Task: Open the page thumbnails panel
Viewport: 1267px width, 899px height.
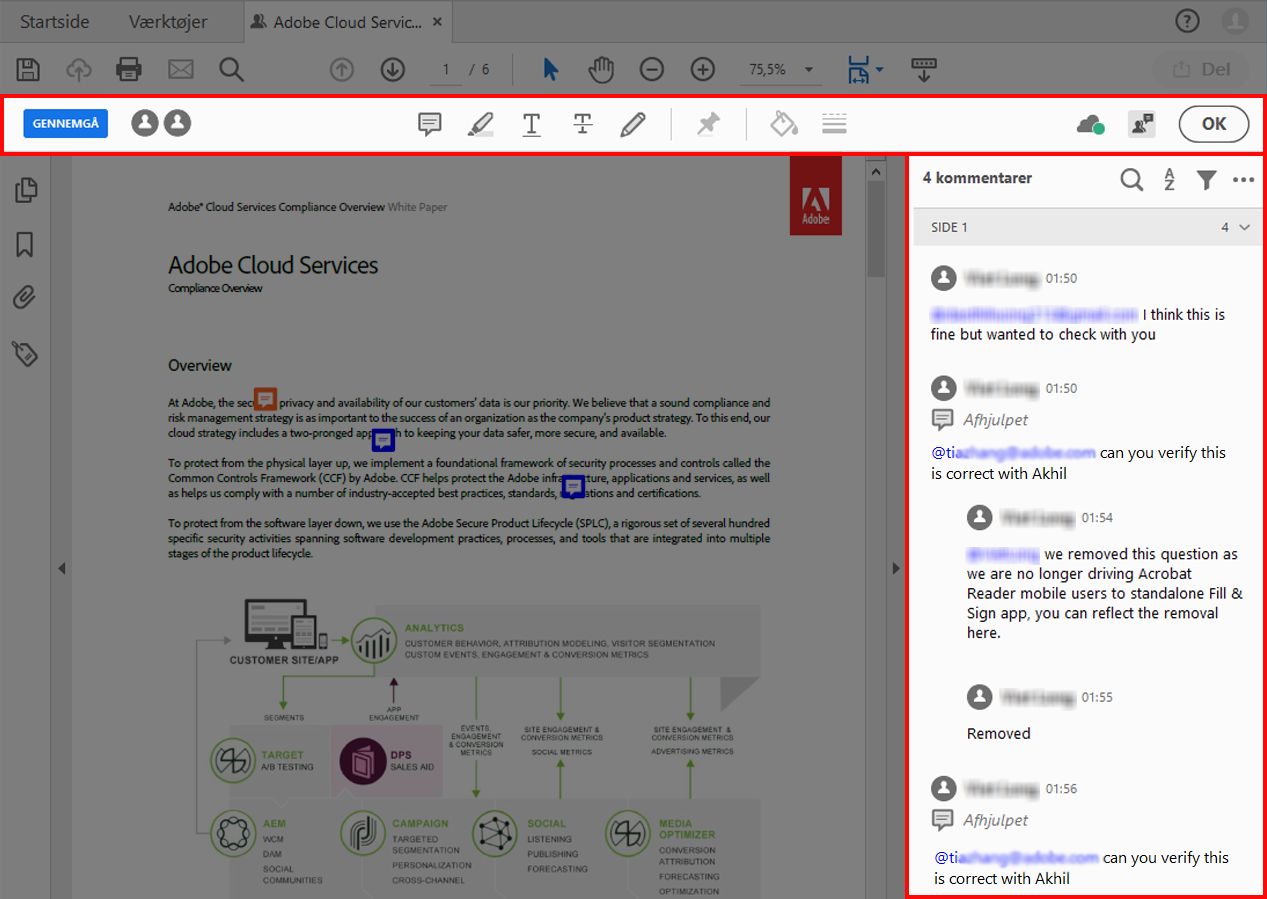Action: [x=26, y=190]
